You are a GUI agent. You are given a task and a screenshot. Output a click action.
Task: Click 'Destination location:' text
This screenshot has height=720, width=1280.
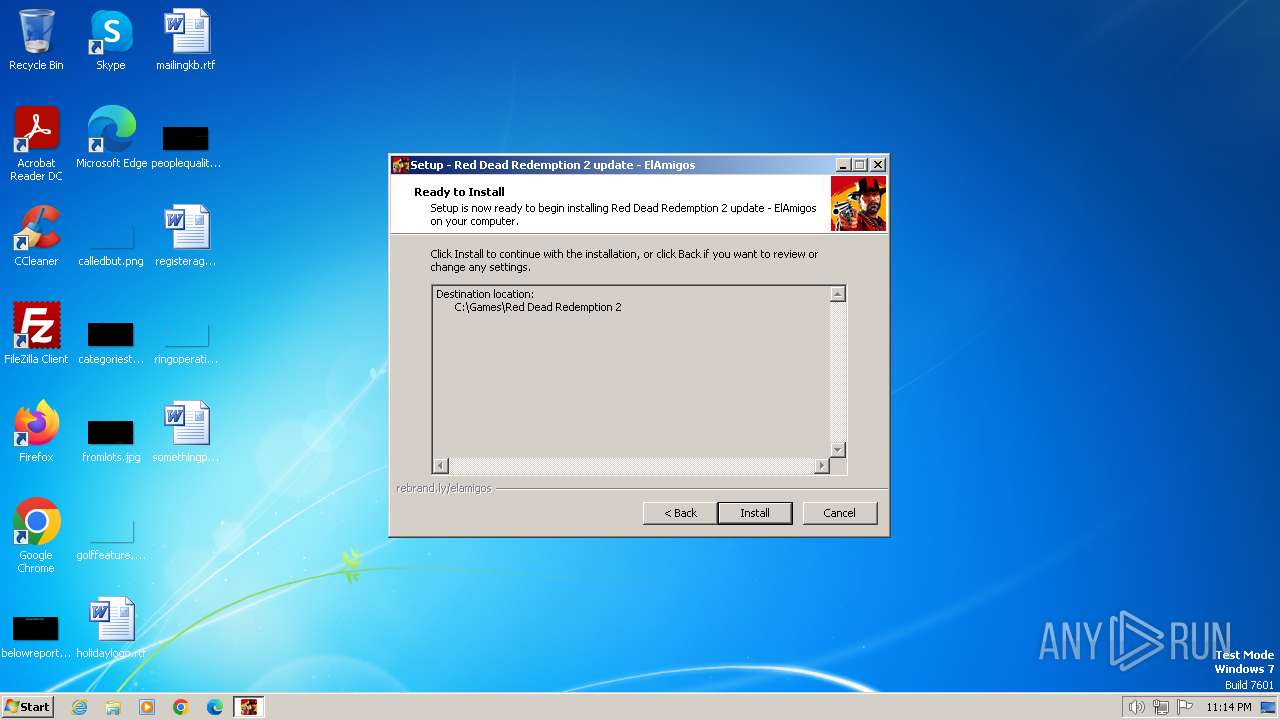point(485,294)
